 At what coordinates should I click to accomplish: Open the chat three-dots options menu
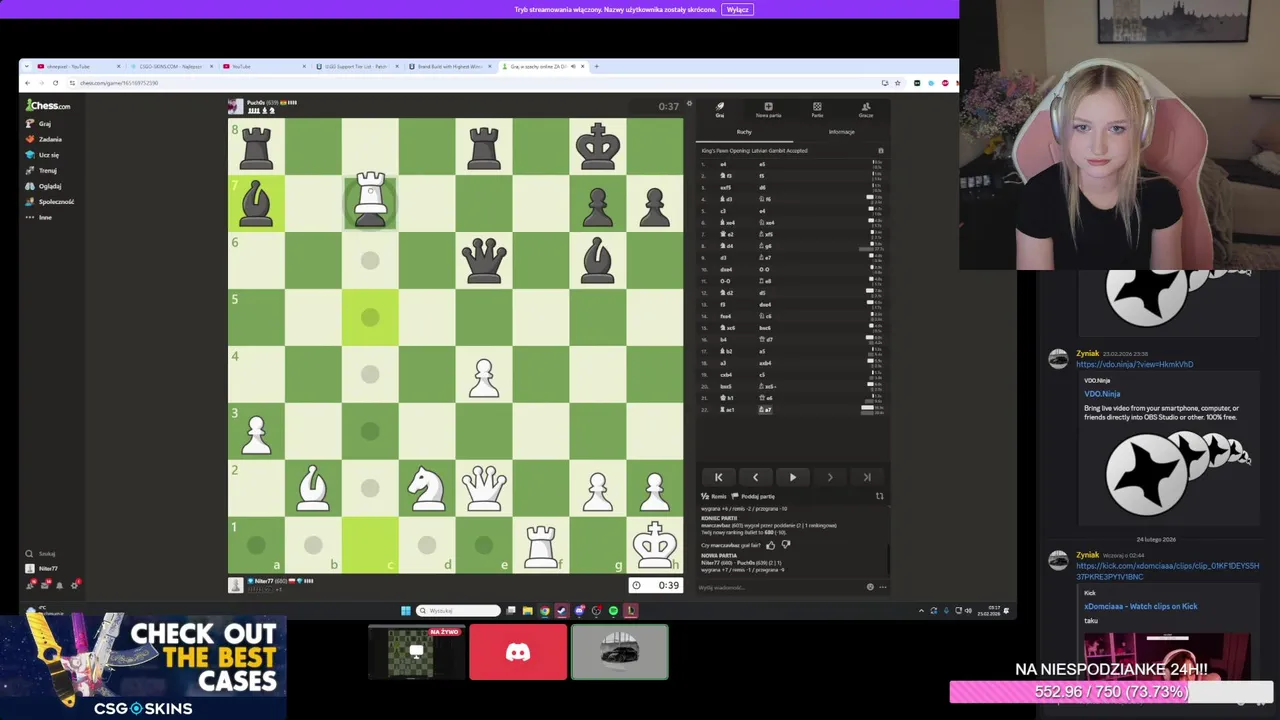click(x=882, y=587)
